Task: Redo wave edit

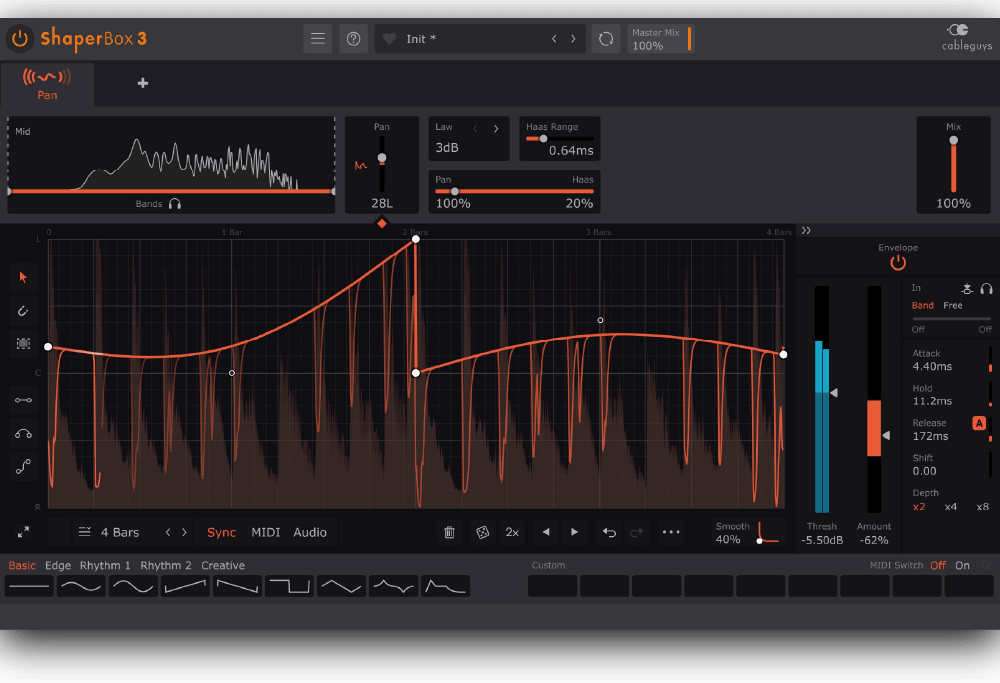Action: tap(636, 532)
